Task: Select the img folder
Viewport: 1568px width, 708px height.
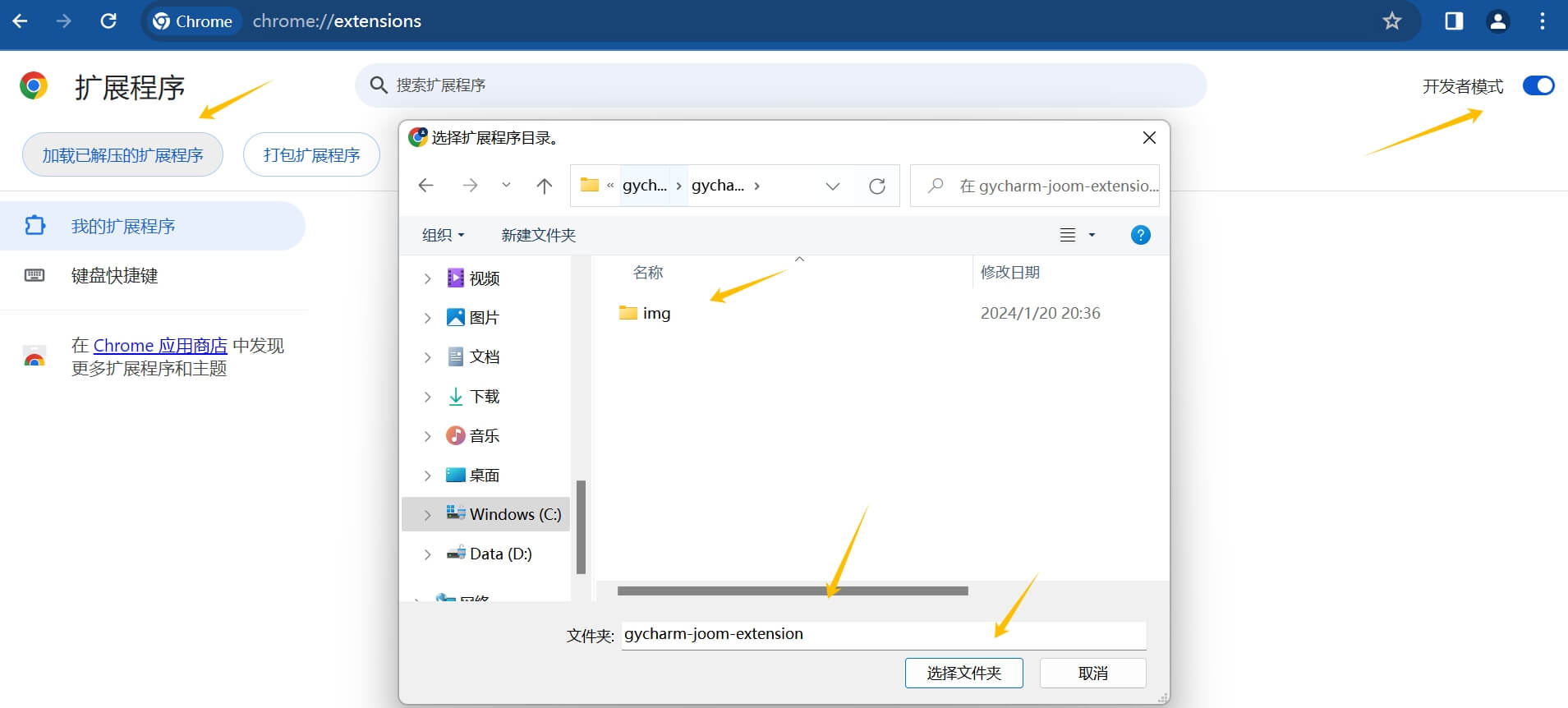Action: pyautogui.click(x=645, y=313)
